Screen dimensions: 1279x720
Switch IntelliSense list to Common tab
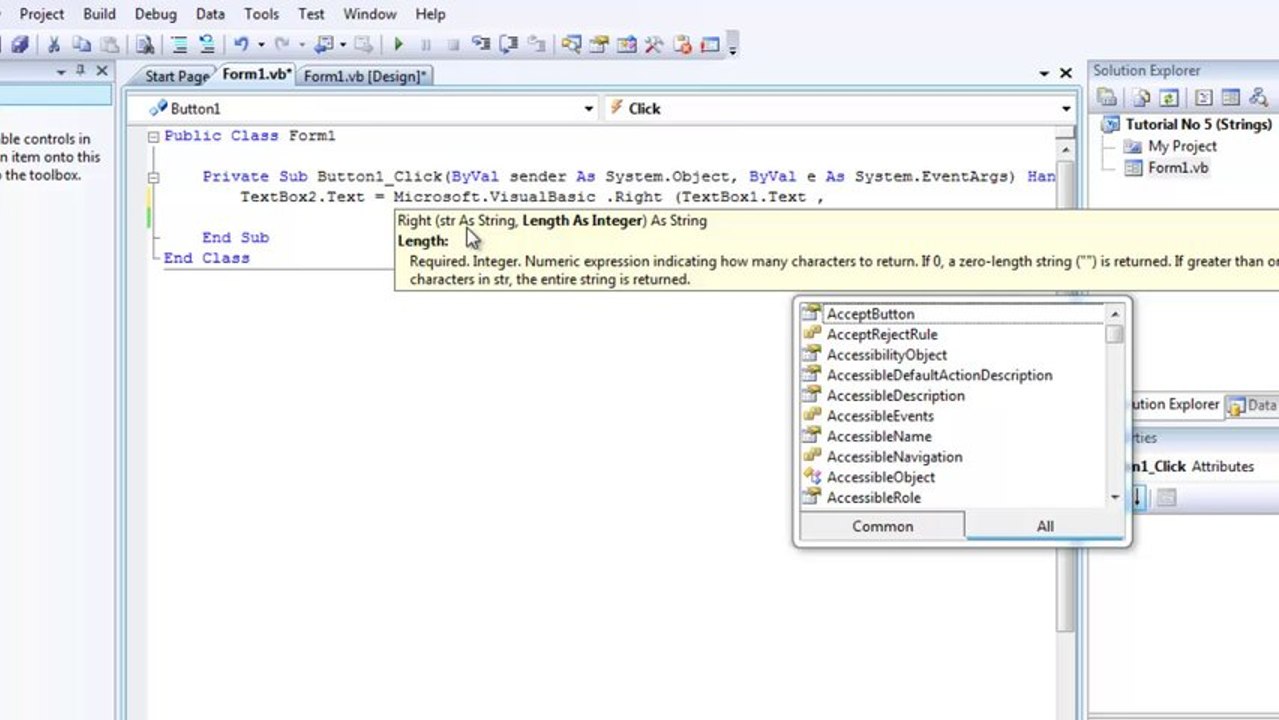pos(882,526)
